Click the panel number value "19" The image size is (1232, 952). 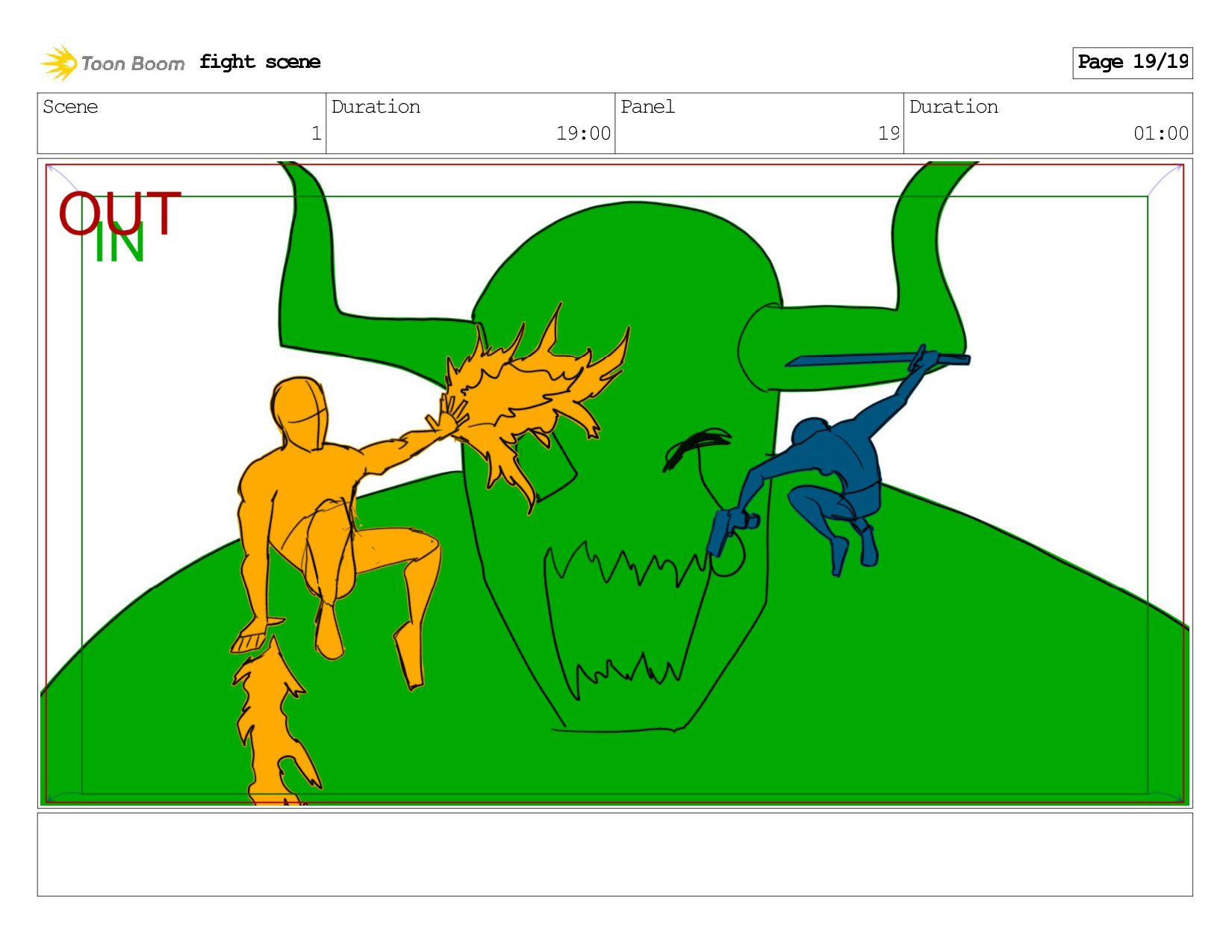(x=889, y=134)
